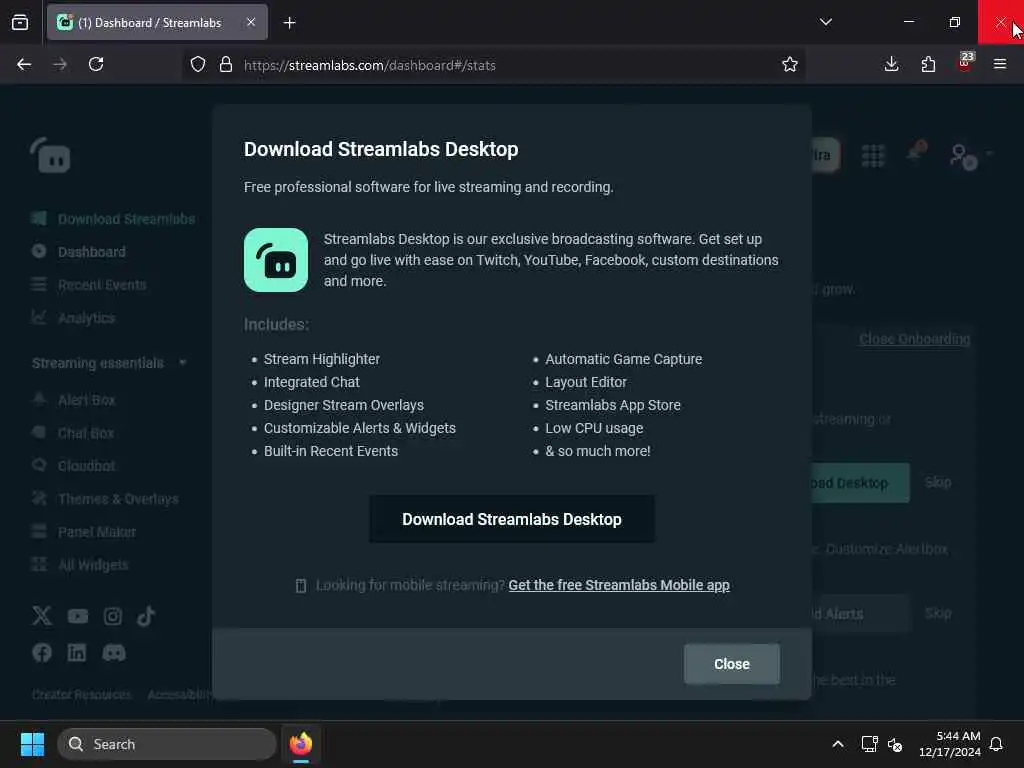Collapse the Streaming essentials section
Viewport: 1024px width, 768px height.
point(109,363)
